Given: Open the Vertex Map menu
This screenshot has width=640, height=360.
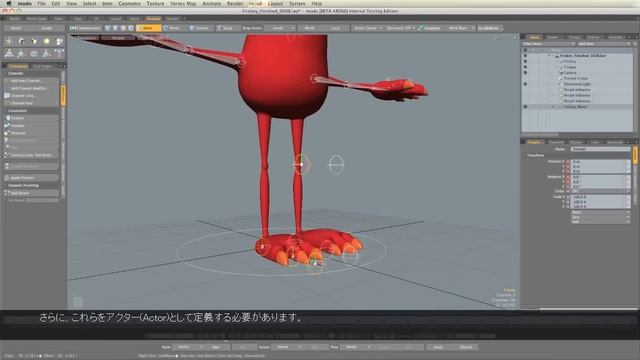Looking at the screenshot, I should click(x=183, y=3).
